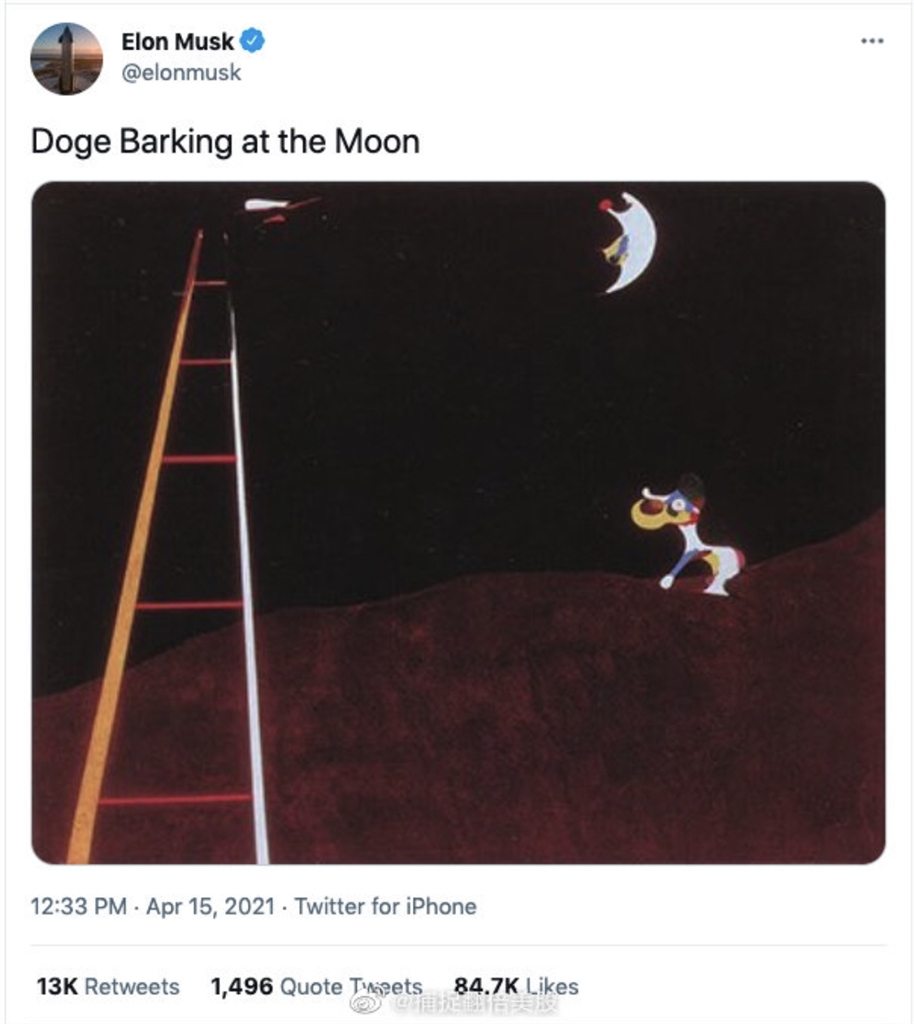914x1024 pixels.
Task: Open Elon Musk's profile avatar picture
Action: [67, 59]
